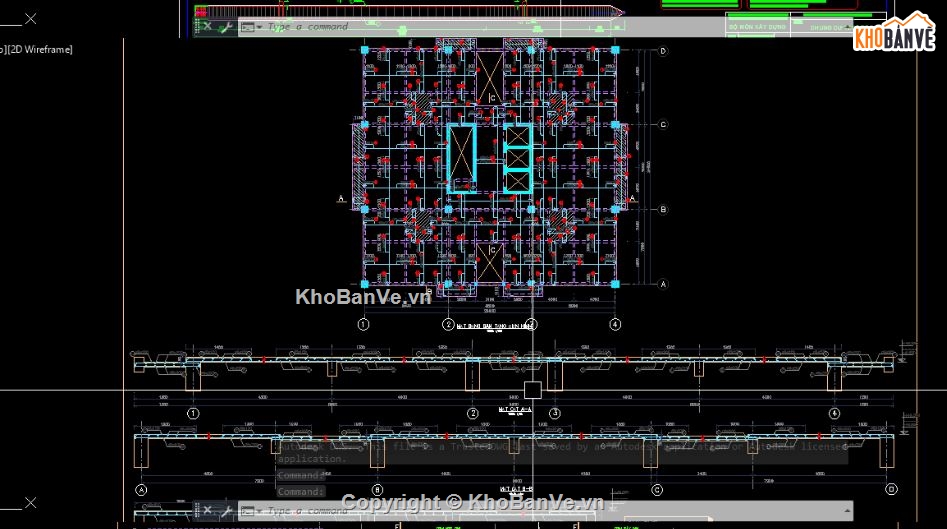Select grid axis bubble A on floor plan
This screenshot has height=529, width=947.
pos(663,284)
